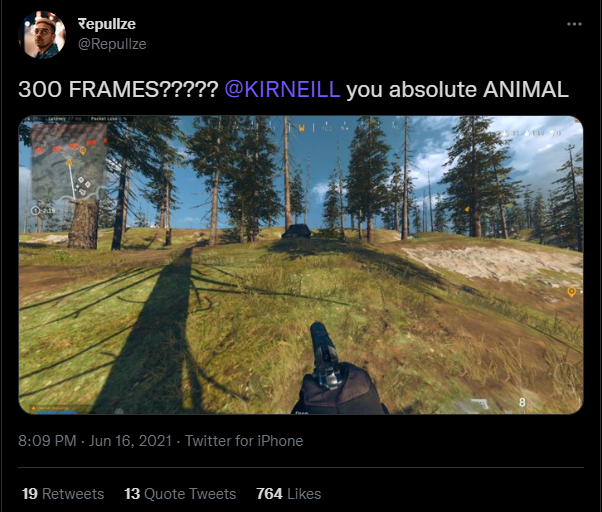This screenshot has width=602, height=512.
Task: Open the @Repullze handle link
Action: tap(112, 44)
